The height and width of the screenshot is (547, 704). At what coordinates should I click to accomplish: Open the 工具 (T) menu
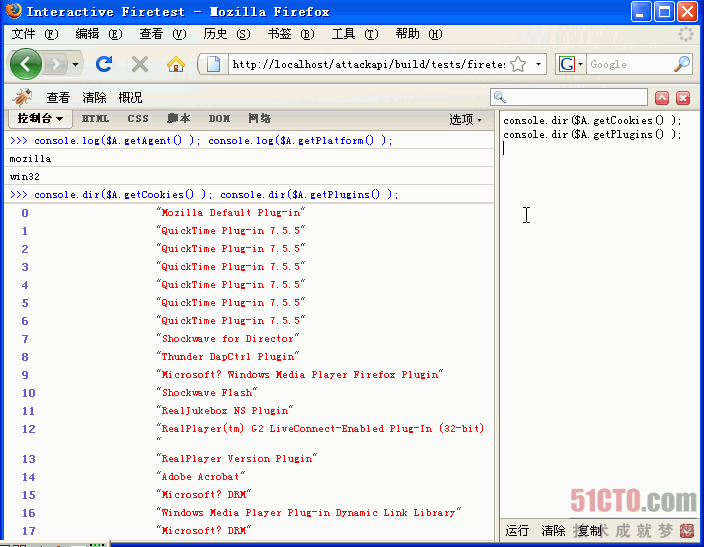click(355, 34)
